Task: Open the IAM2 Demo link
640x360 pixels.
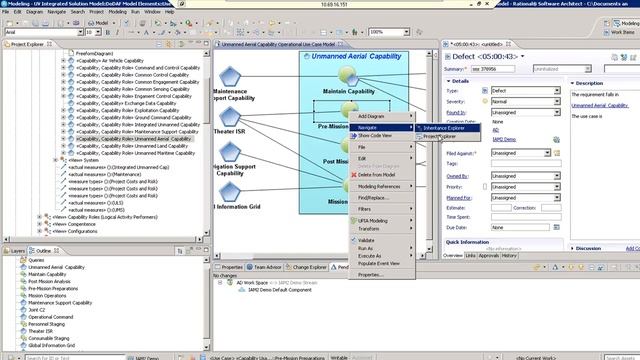Action: coord(504,140)
